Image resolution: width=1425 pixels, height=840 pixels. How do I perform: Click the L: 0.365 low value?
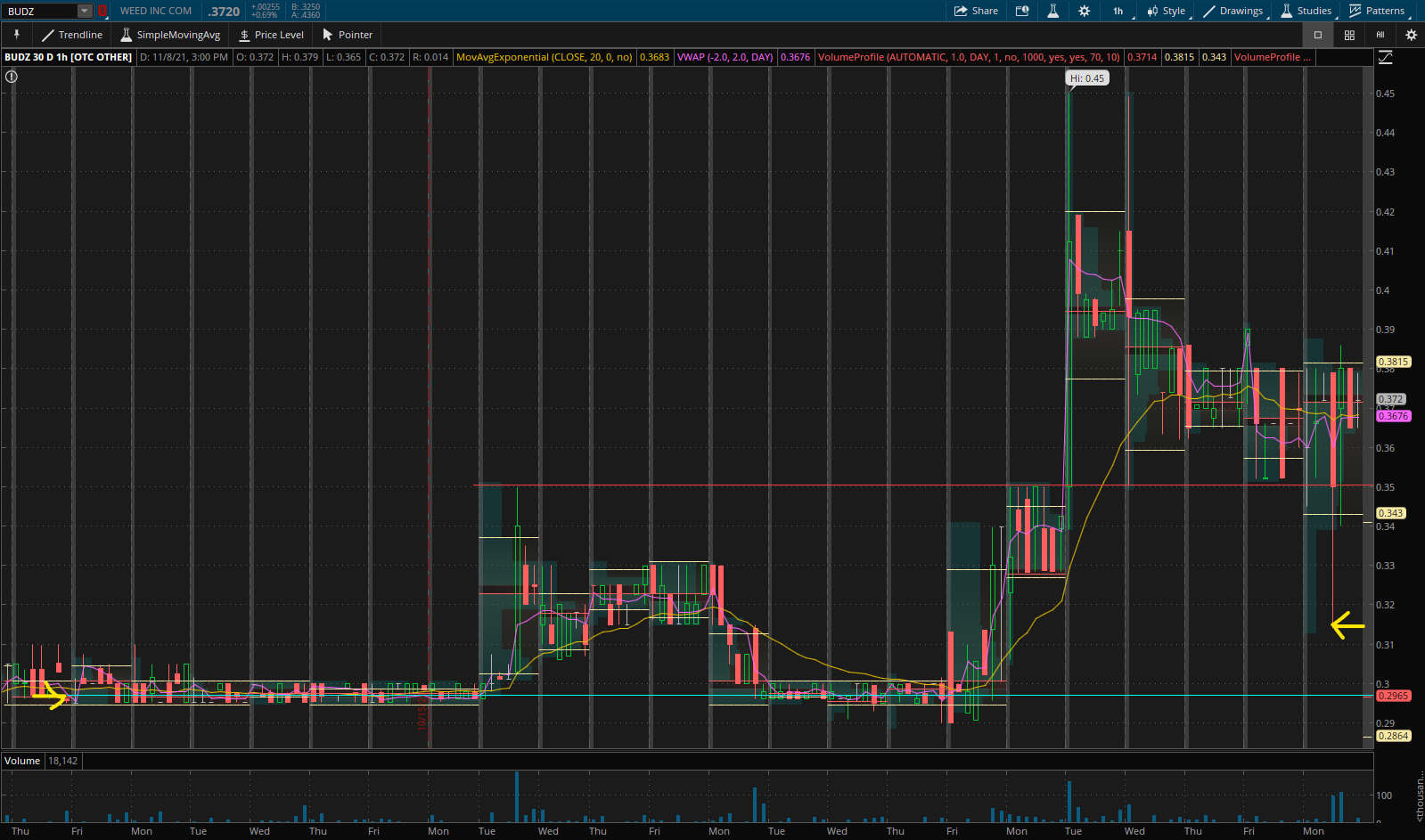343,57
